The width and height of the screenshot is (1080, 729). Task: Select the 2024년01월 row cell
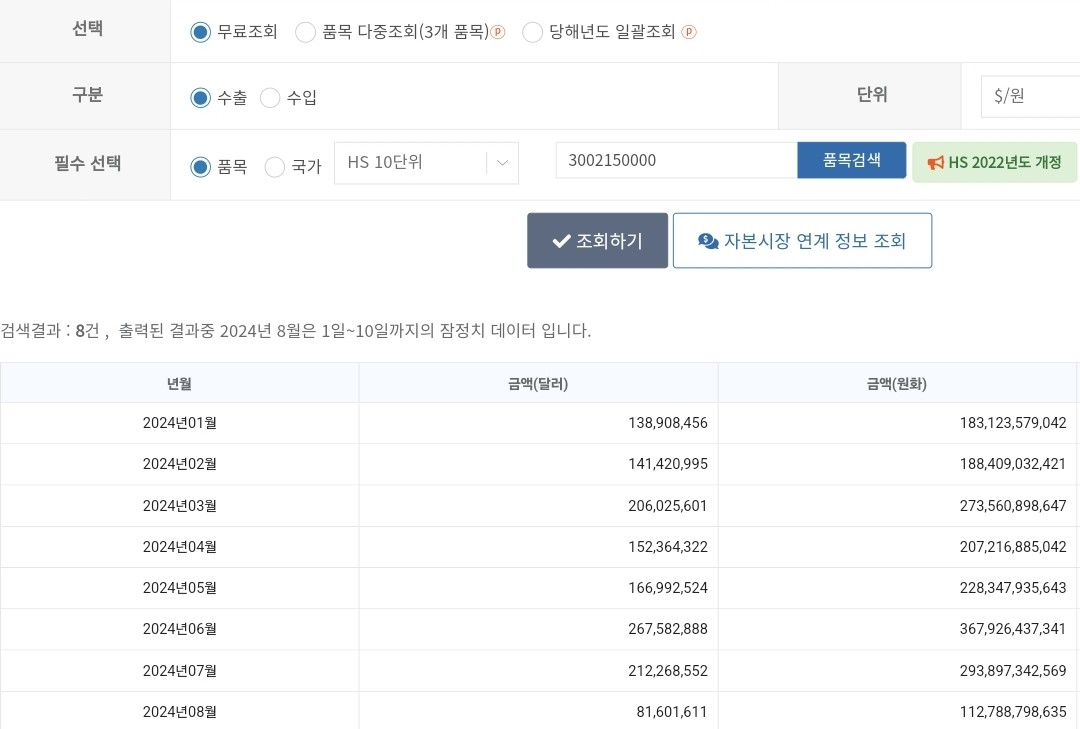coord(179,423)
